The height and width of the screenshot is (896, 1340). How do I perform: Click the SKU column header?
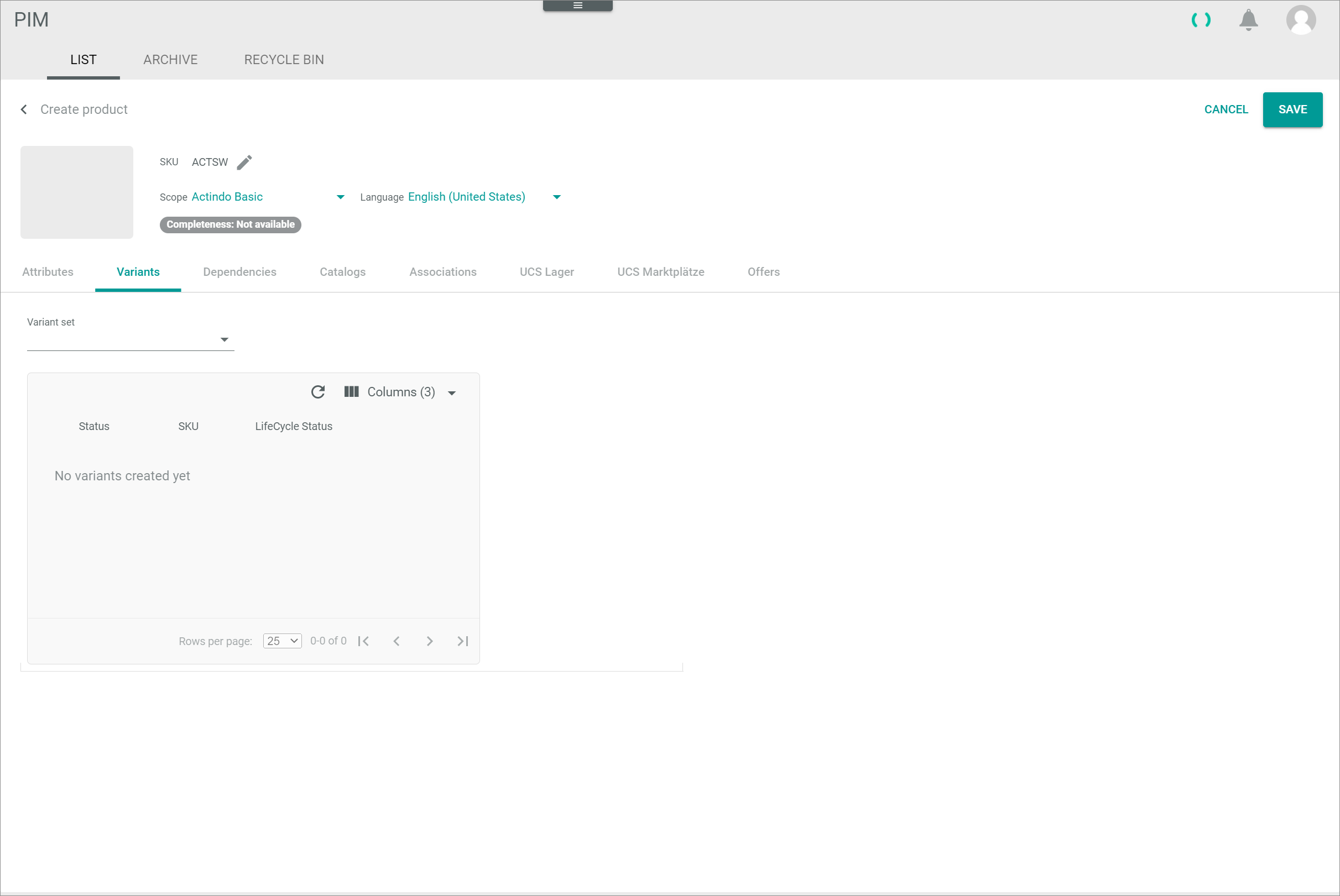(x=188, y=426)
